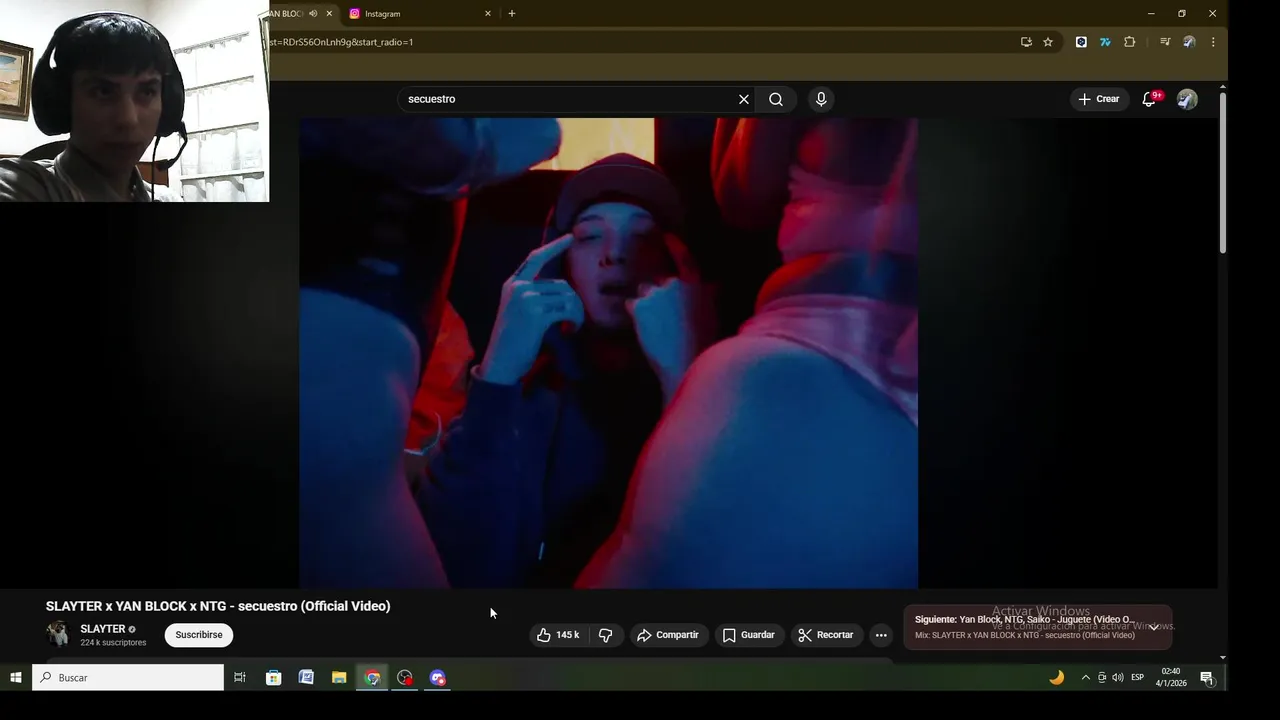Open the 7TV extension icon

[1105, 42]
